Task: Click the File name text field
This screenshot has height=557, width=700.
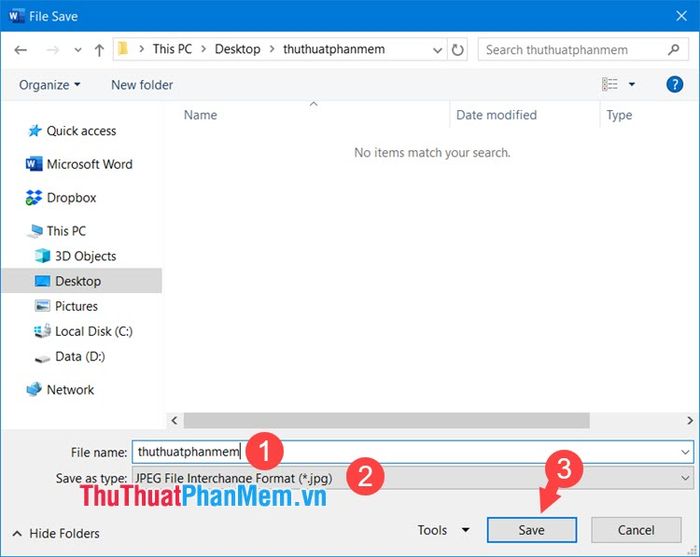Action: [460, 452]
